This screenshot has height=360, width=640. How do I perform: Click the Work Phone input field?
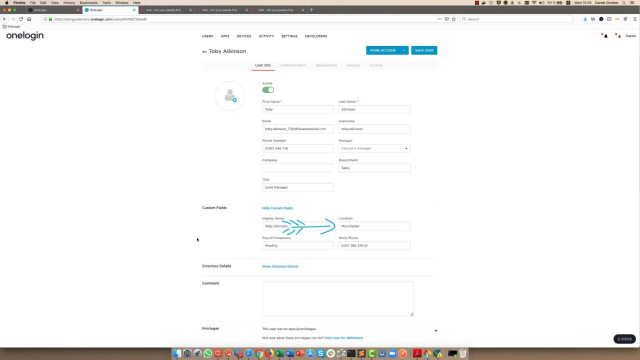coord(374,246)
